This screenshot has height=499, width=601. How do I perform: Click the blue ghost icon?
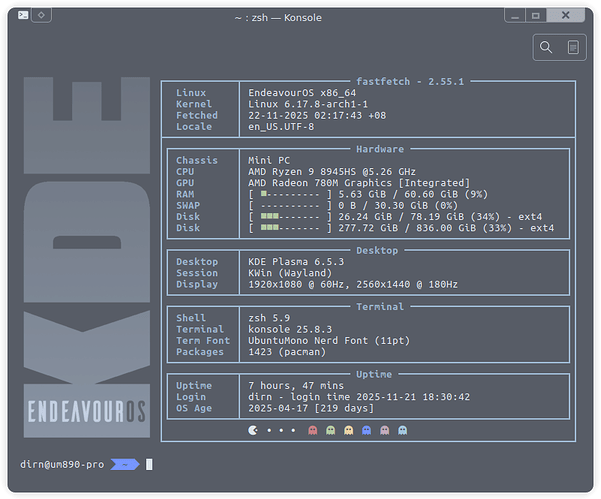(367, 430)
